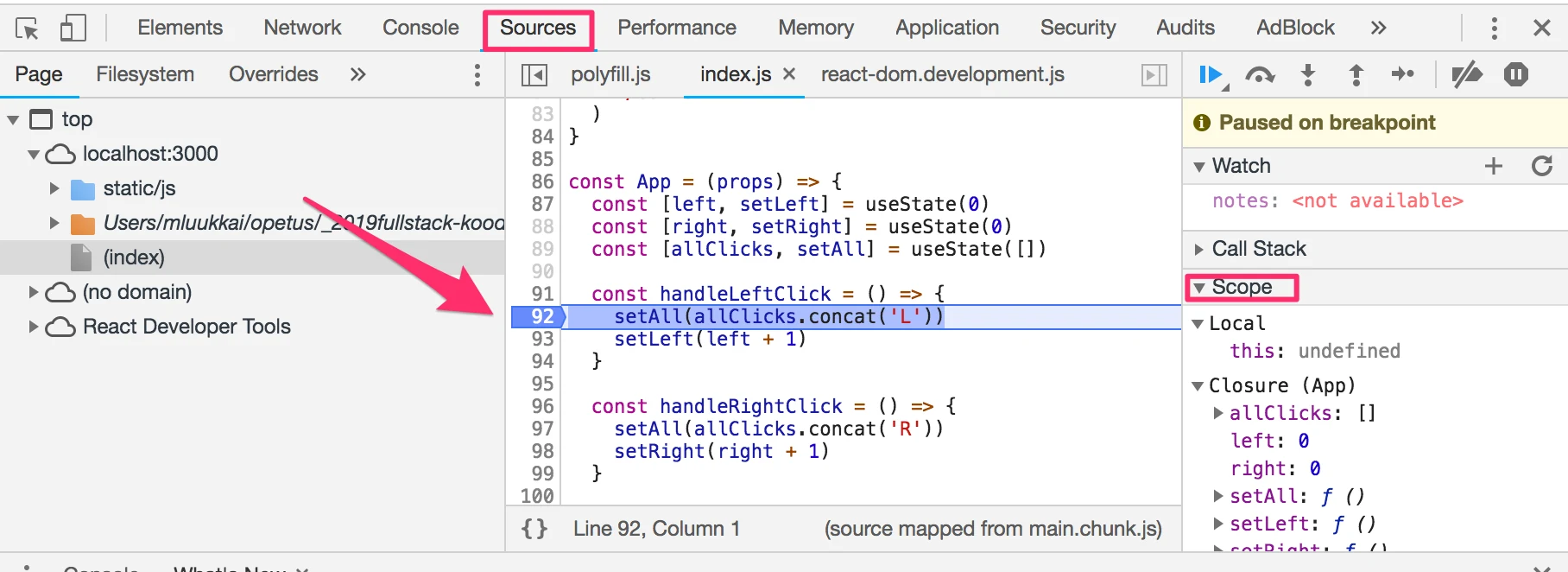This screenshot has height=572, width=1568.
Task: Open the Customize DevTools three-dot menu
Action: pyautogui.click(x=1494, y=28)
